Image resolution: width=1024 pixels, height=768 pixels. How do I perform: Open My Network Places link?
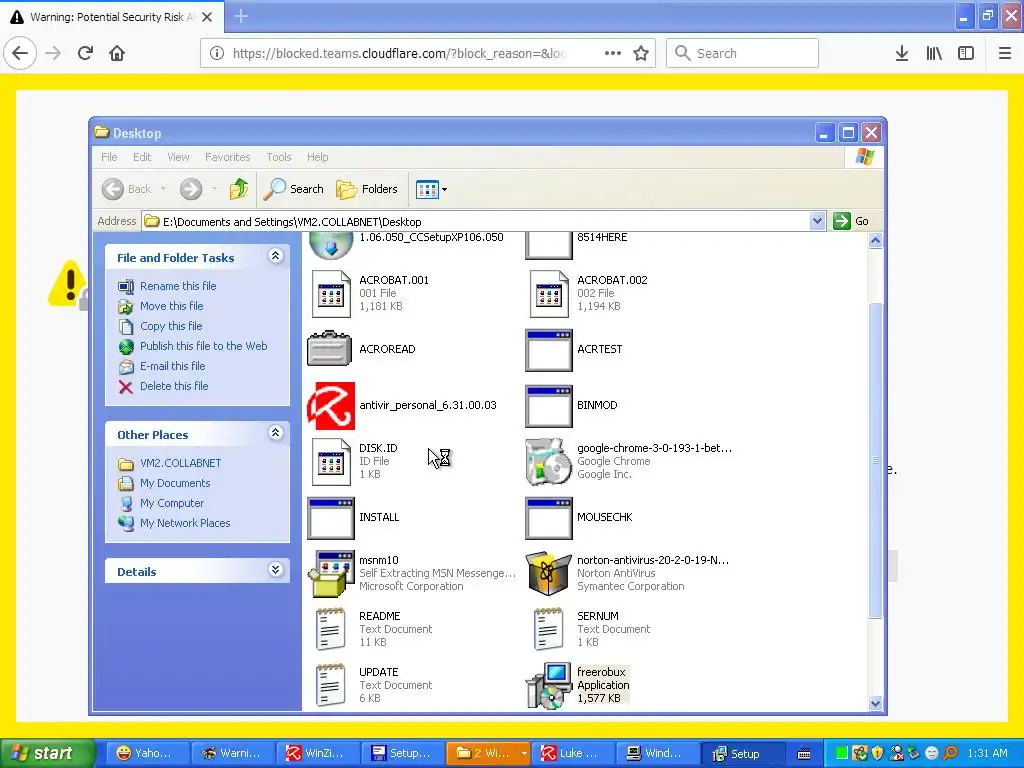(185, 523)
